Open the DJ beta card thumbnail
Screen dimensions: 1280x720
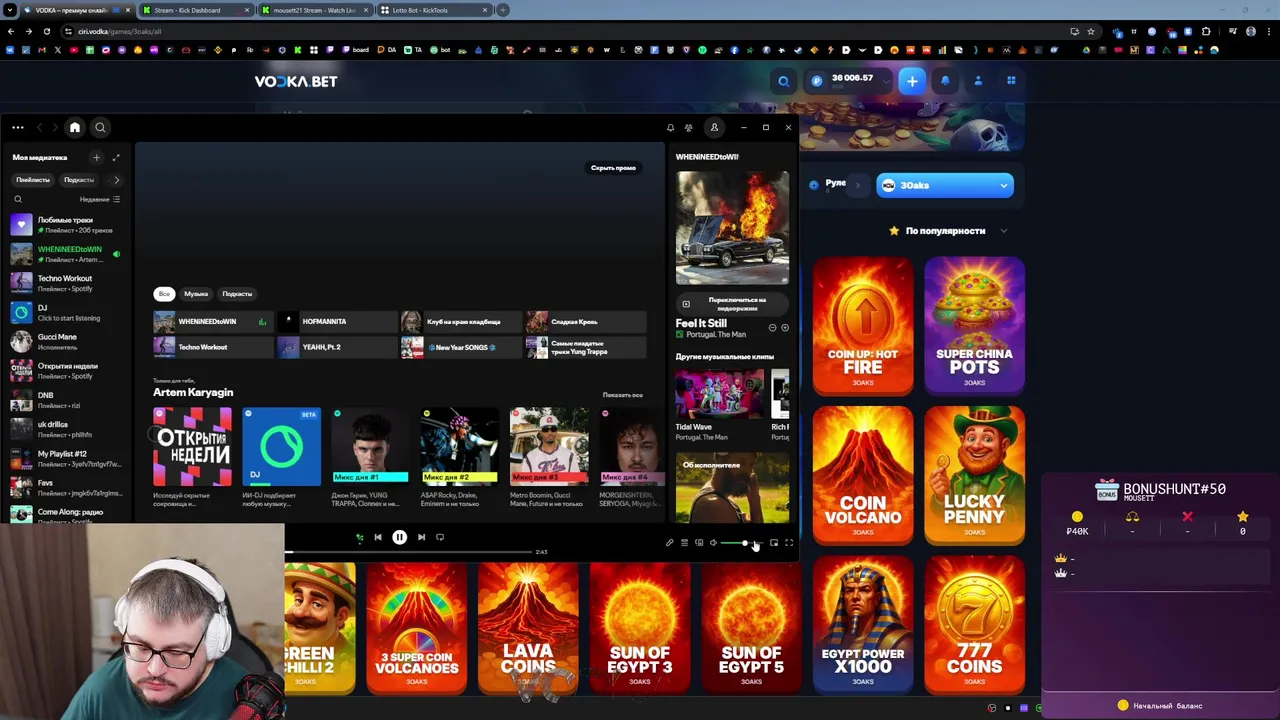pyautogui.click(x=281, y=446)
